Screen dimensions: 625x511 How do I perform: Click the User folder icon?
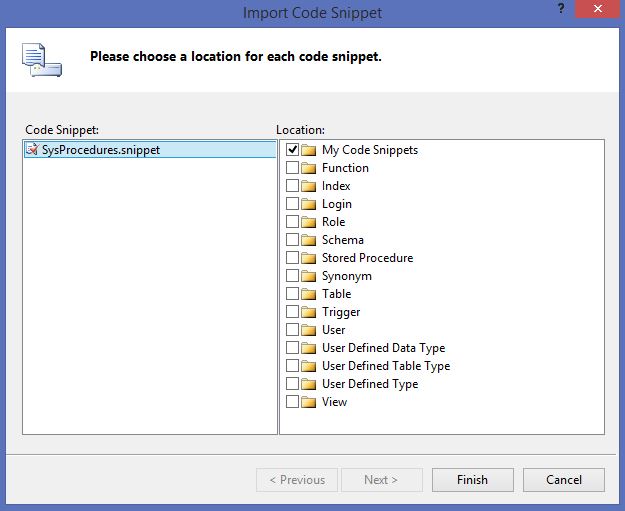point(309,330)
